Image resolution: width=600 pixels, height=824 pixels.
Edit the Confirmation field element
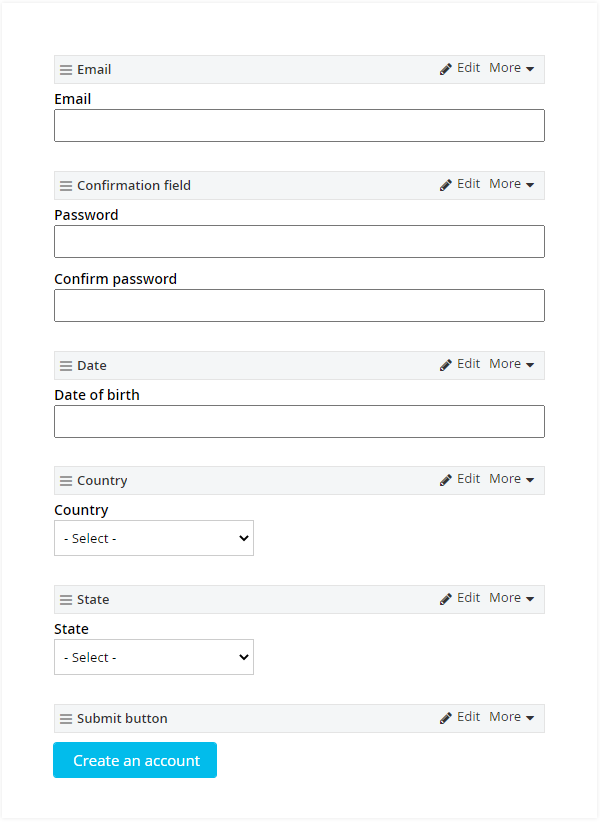pyautogui.click(x=460, y=185)
